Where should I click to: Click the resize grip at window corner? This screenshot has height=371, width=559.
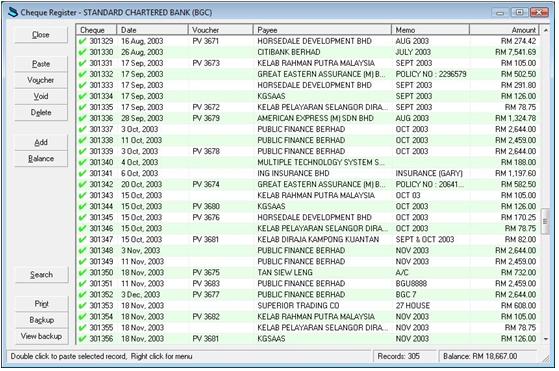(x=546, y=359)
